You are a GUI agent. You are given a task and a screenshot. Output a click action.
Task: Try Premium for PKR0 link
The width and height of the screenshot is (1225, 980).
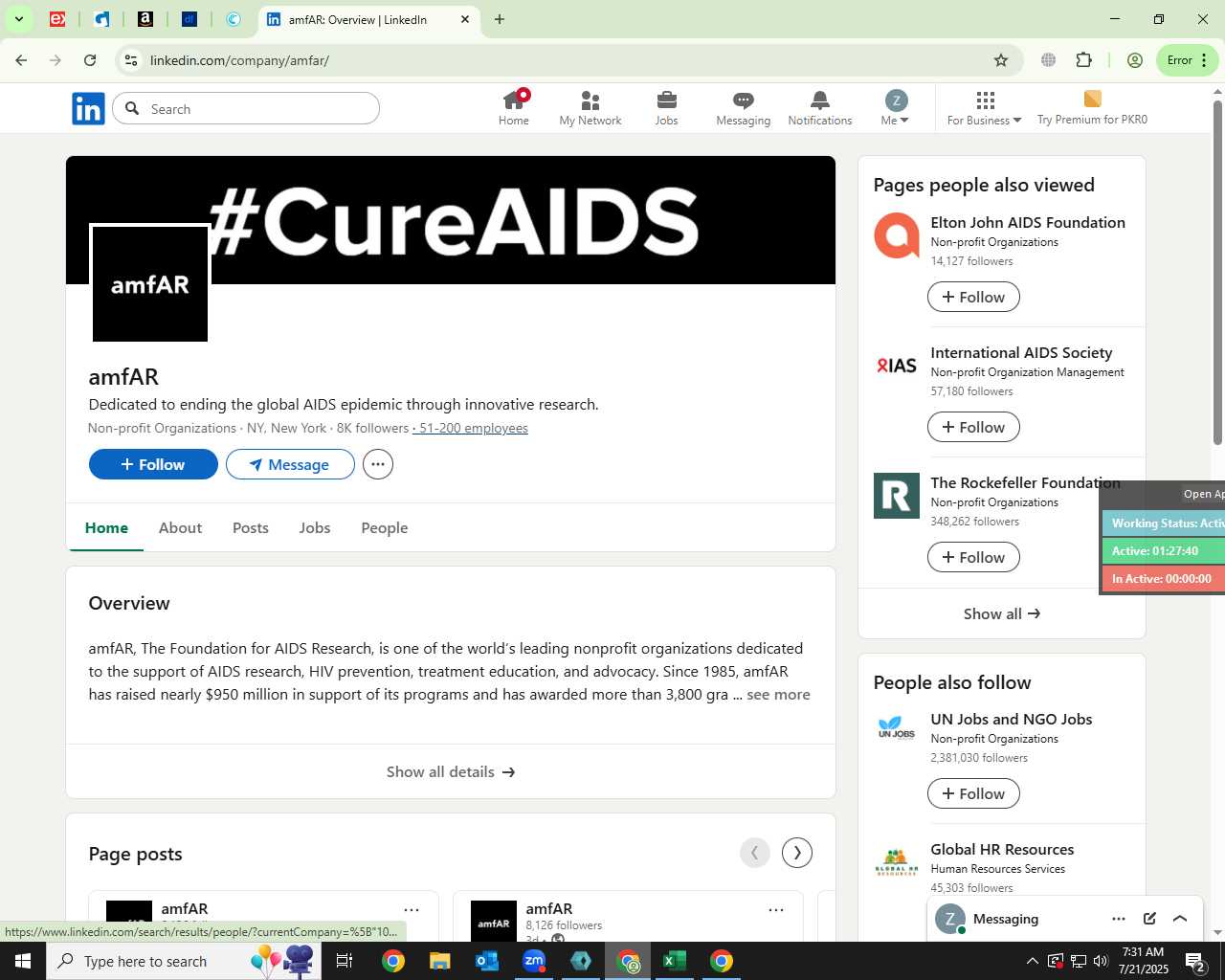(x=1092, y=108)
